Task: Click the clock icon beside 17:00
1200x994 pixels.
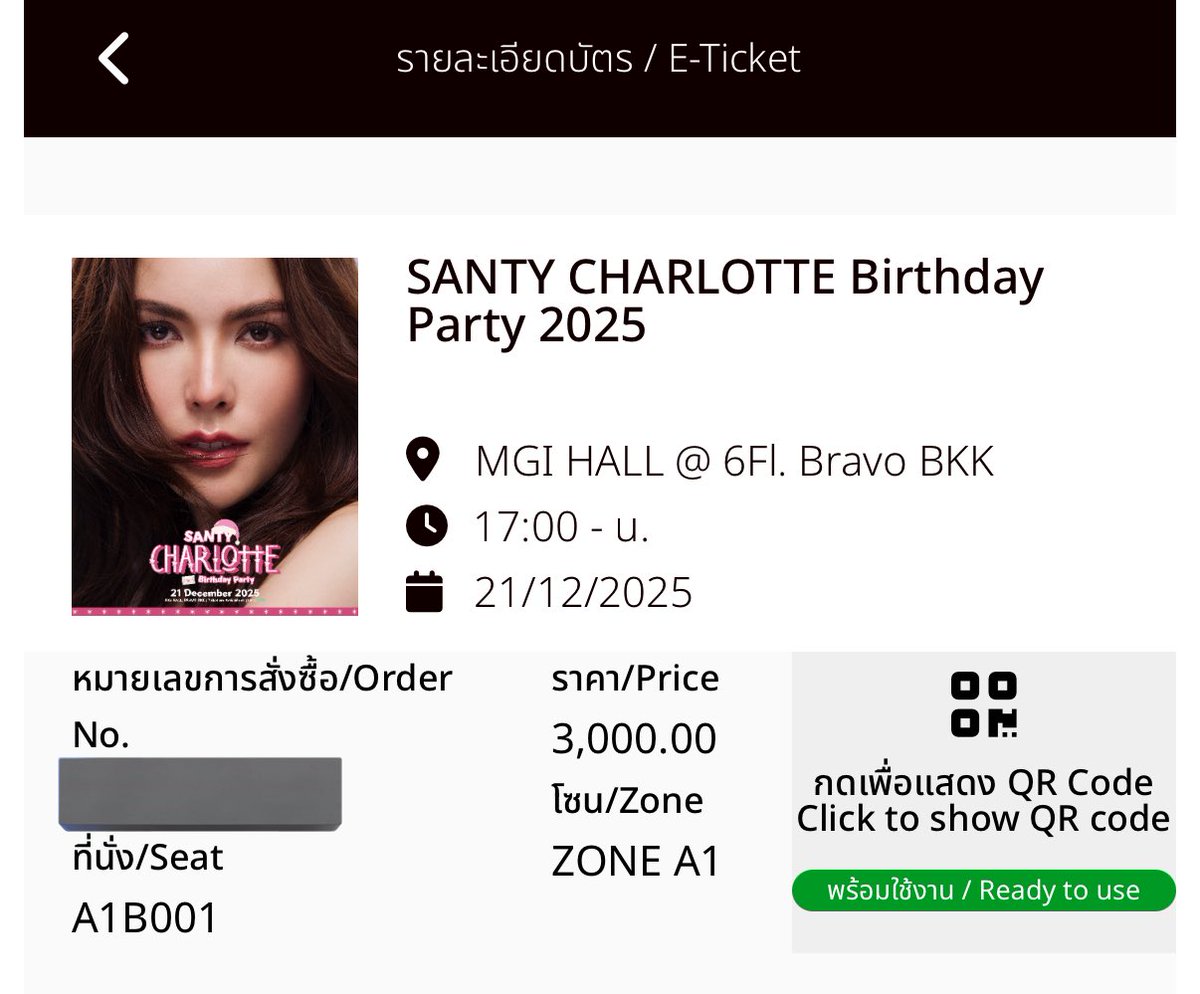Action: pyautogui.click(x=426, y=526)
